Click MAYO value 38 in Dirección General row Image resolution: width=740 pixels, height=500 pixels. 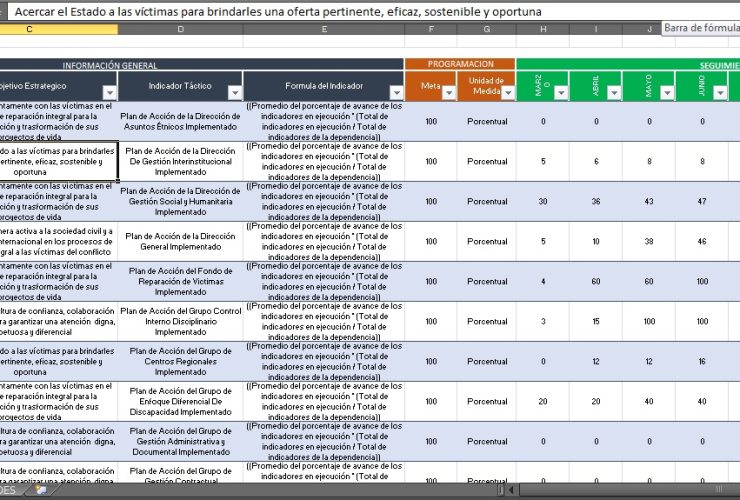[x=649, y=241]
